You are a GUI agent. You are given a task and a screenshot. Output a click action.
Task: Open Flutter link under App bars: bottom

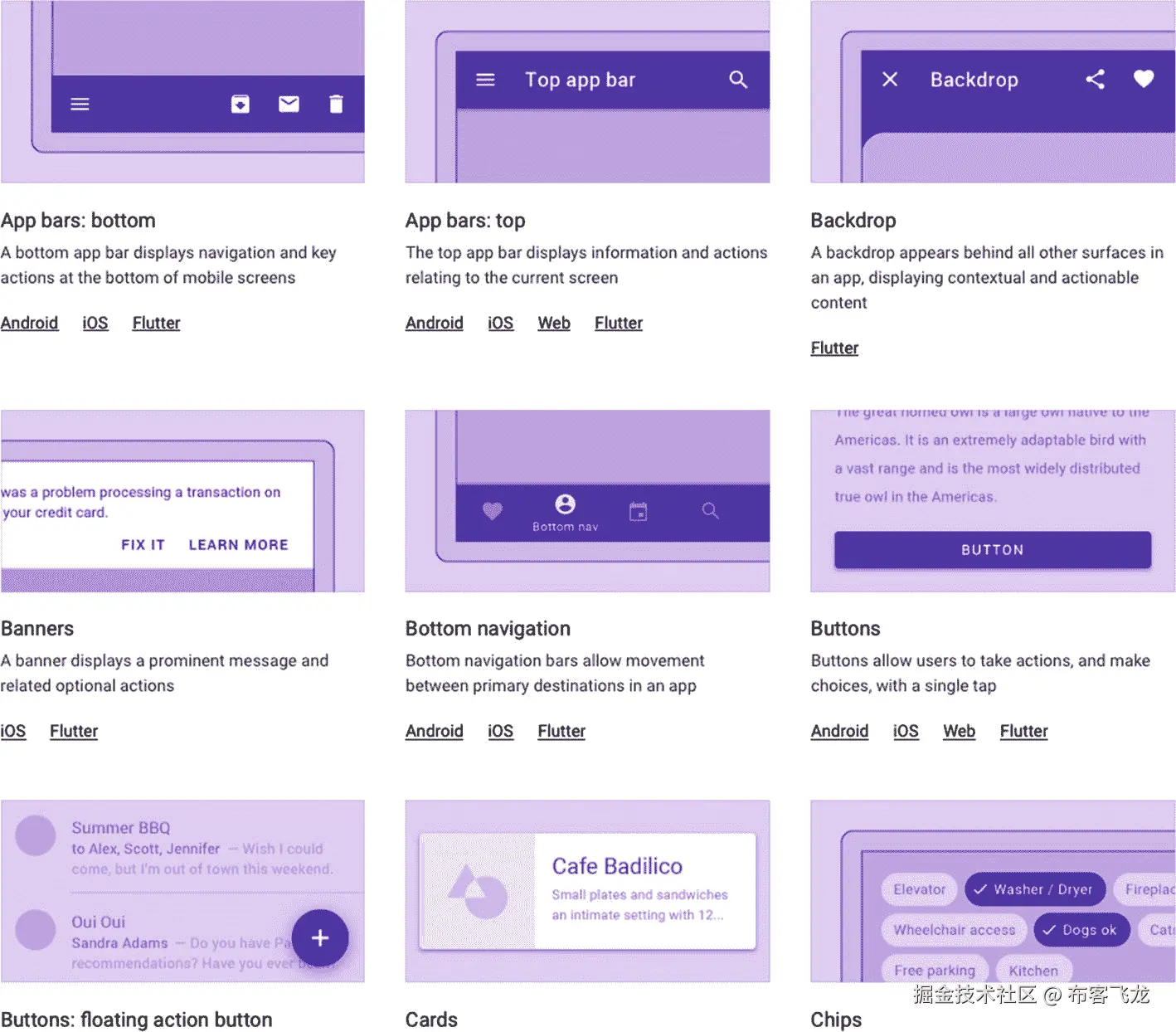pyautogui.click(x=156, y=323)
